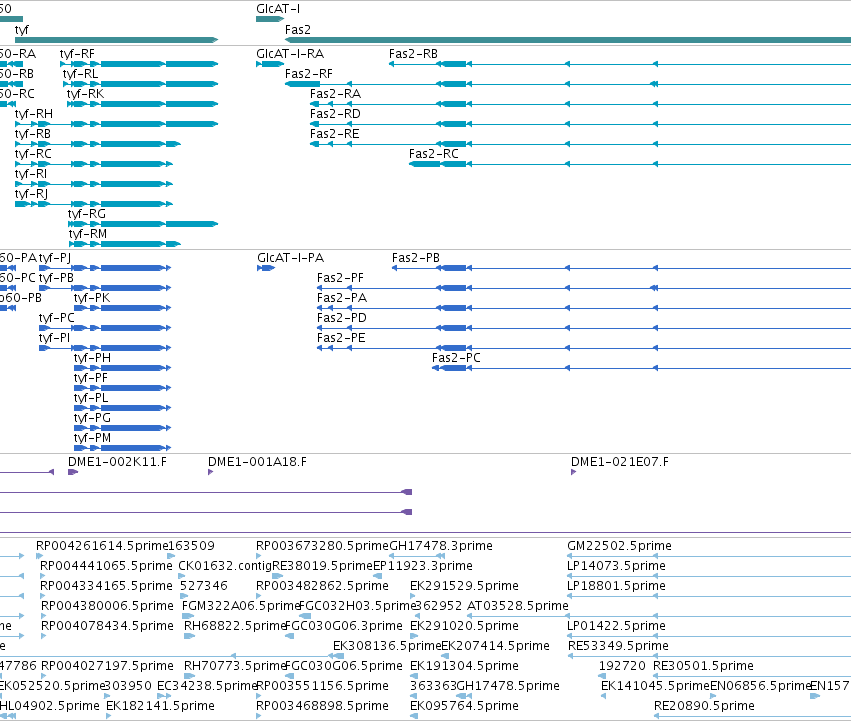Click insertion DME1-001A18.F
Screen dimensions: 851x721
pos(211,472)
